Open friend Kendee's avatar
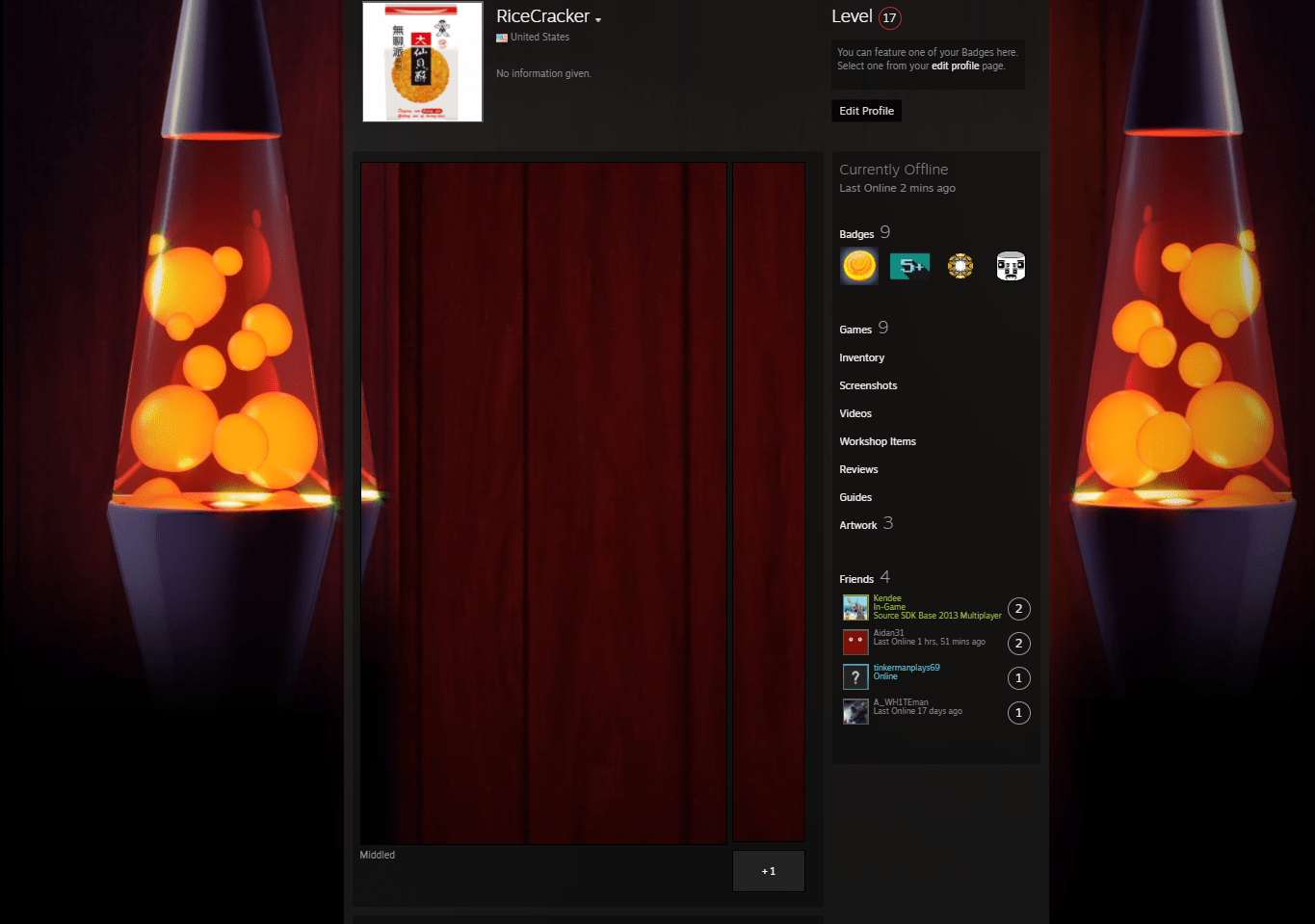The image size is (1315, 924). tap(855, 608)
